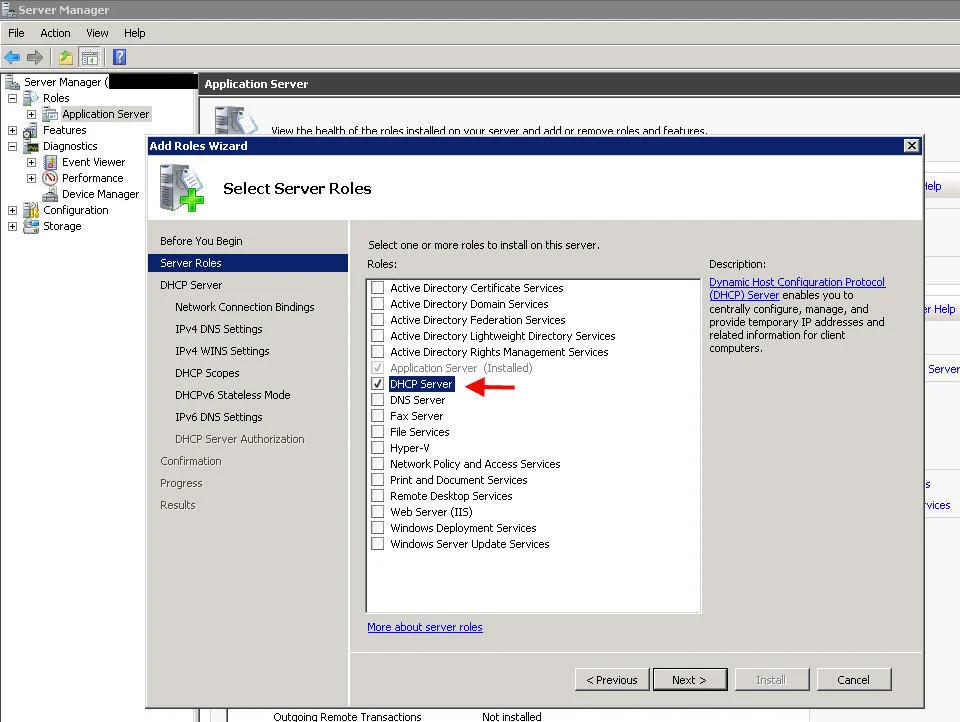960x722 pixels.
Task: Check Active Directory Certificate Services
Action: click(x=378, y=288)
